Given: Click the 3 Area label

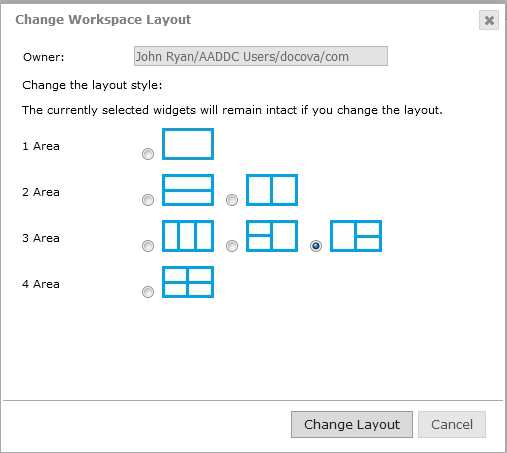Looking at the screenshot, I should tap(41, 238).
